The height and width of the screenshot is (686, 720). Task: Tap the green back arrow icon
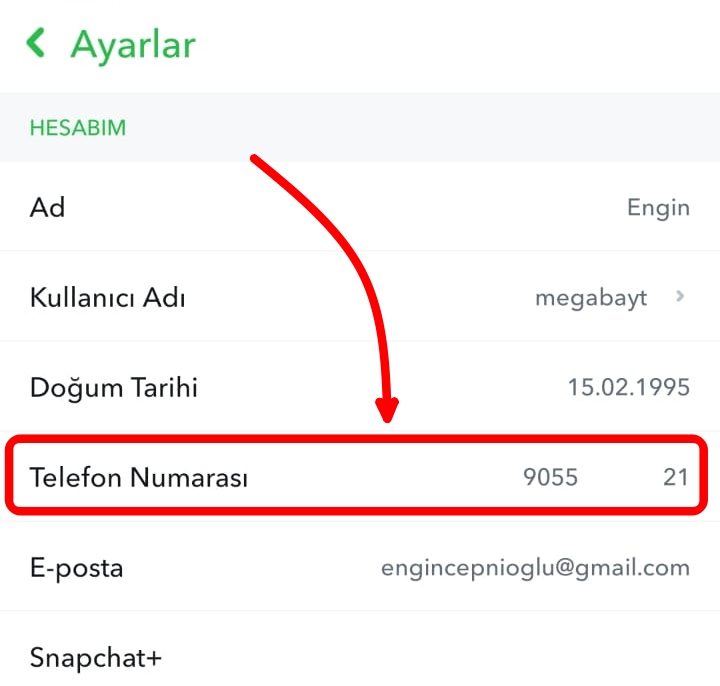point(37,43)
